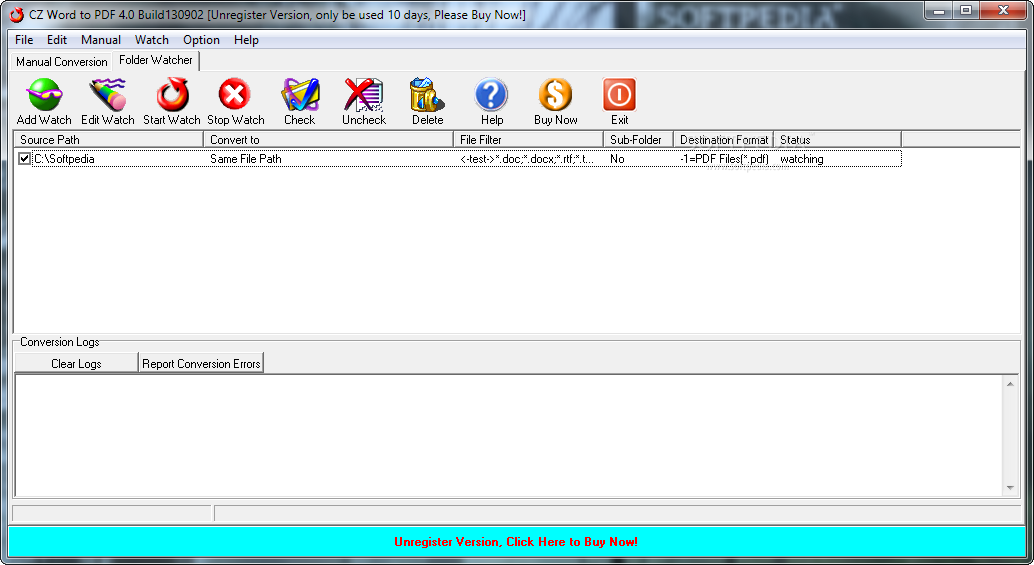Open the Manual menu
The image size is (1034, 565).
coord(101,40)
